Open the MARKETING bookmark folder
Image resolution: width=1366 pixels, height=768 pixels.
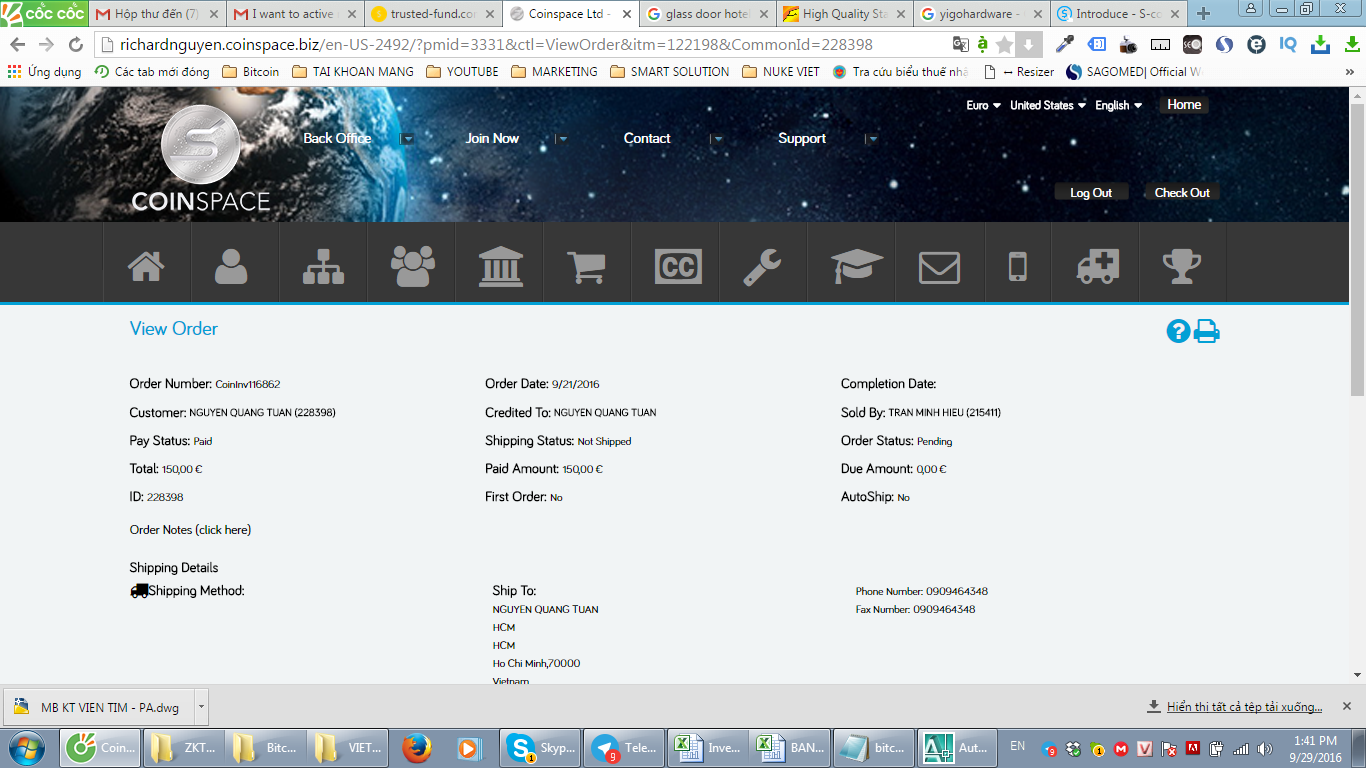coord(554,72)
